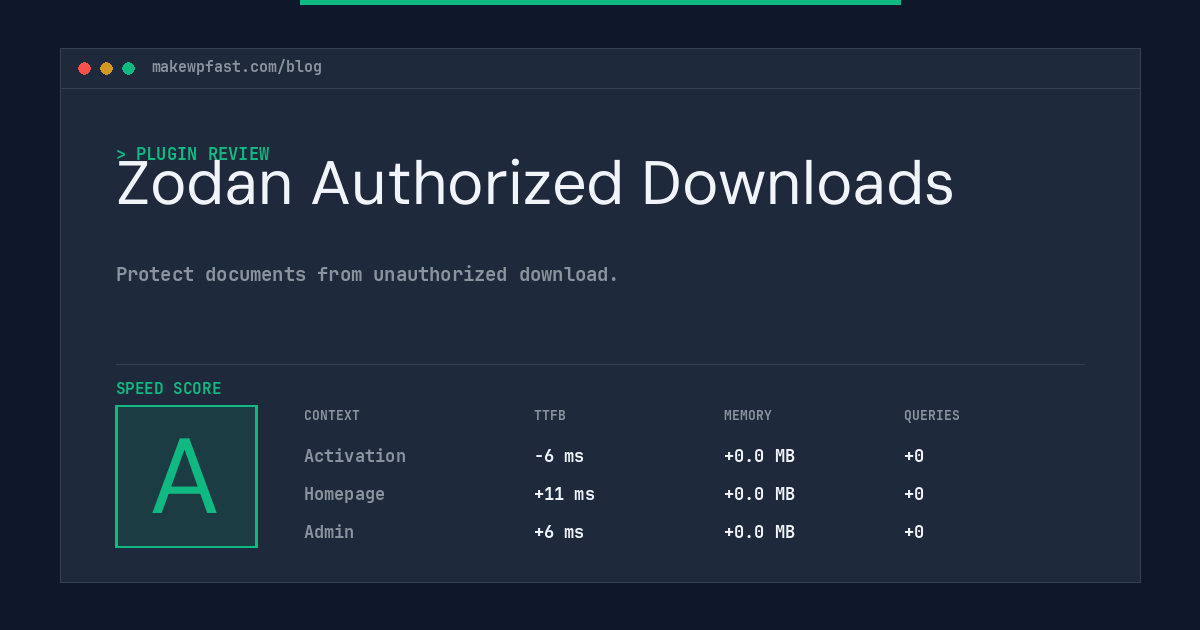The height and width of the screenshot is (630, 1200).
Task: Click the Homepage row '+0.0 MB' memory value
Action: [x=759, y=494]
